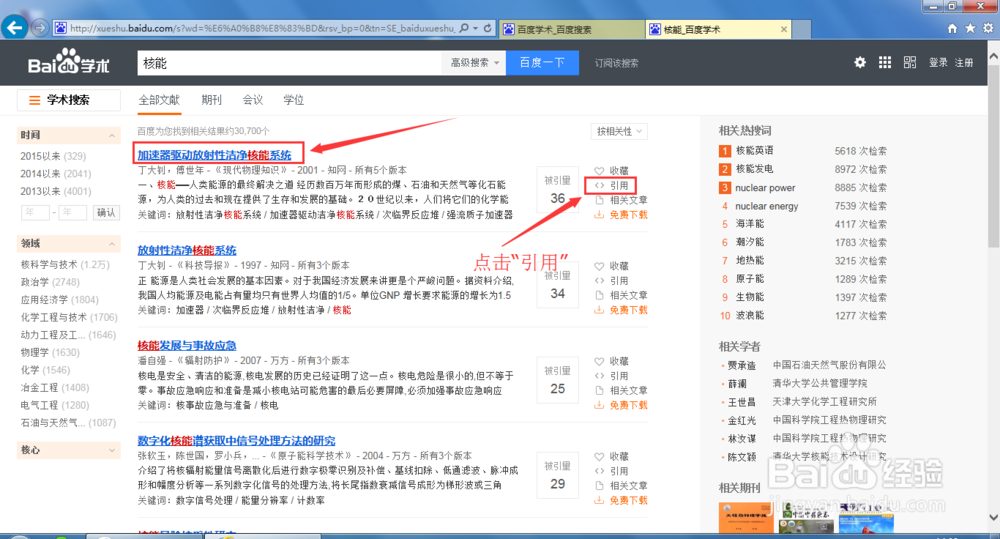Click the start year input field
This screenshot has height=539, width=1000.
click(x=34, y=212)
